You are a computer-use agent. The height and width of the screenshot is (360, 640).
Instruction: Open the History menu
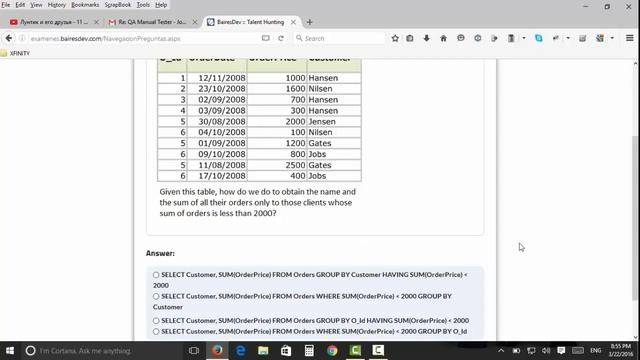click(x=56, y=5)
